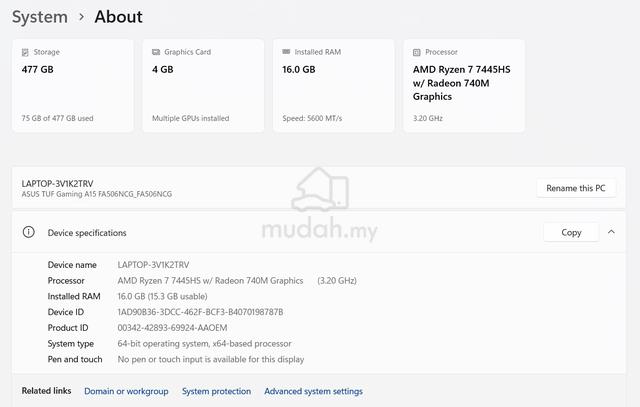Collapse the Device specifications section
Image resolution: width=640 pixels, height=407 pixels.
point(611,232)
